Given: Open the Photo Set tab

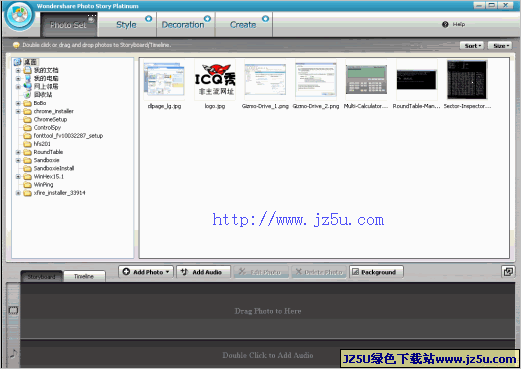Looking at the screenshot, I should pos(69,25).
